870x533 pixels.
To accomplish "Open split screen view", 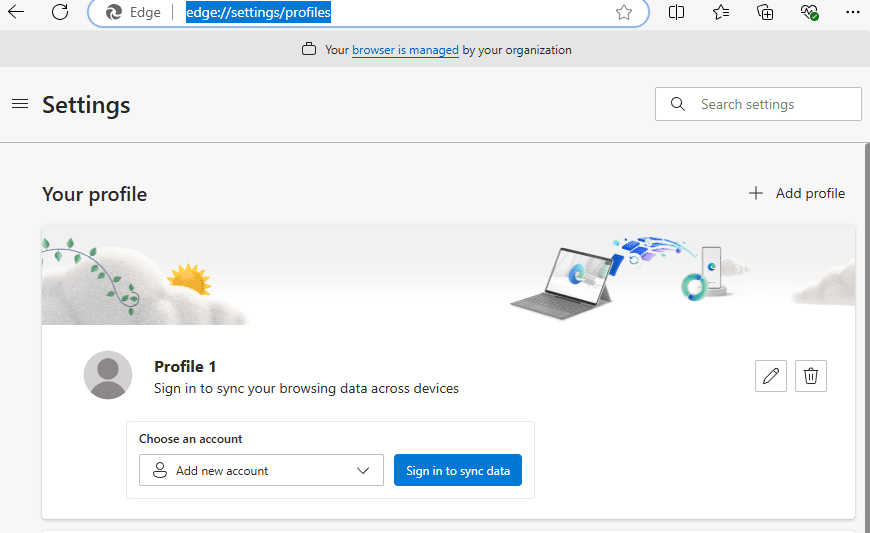I will [x=676, y=12].
